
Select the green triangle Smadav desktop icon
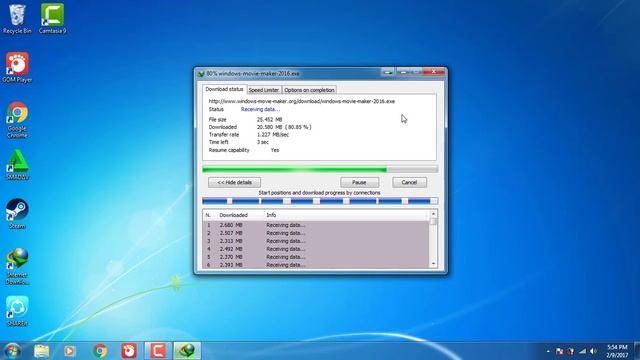coord(17,165)
